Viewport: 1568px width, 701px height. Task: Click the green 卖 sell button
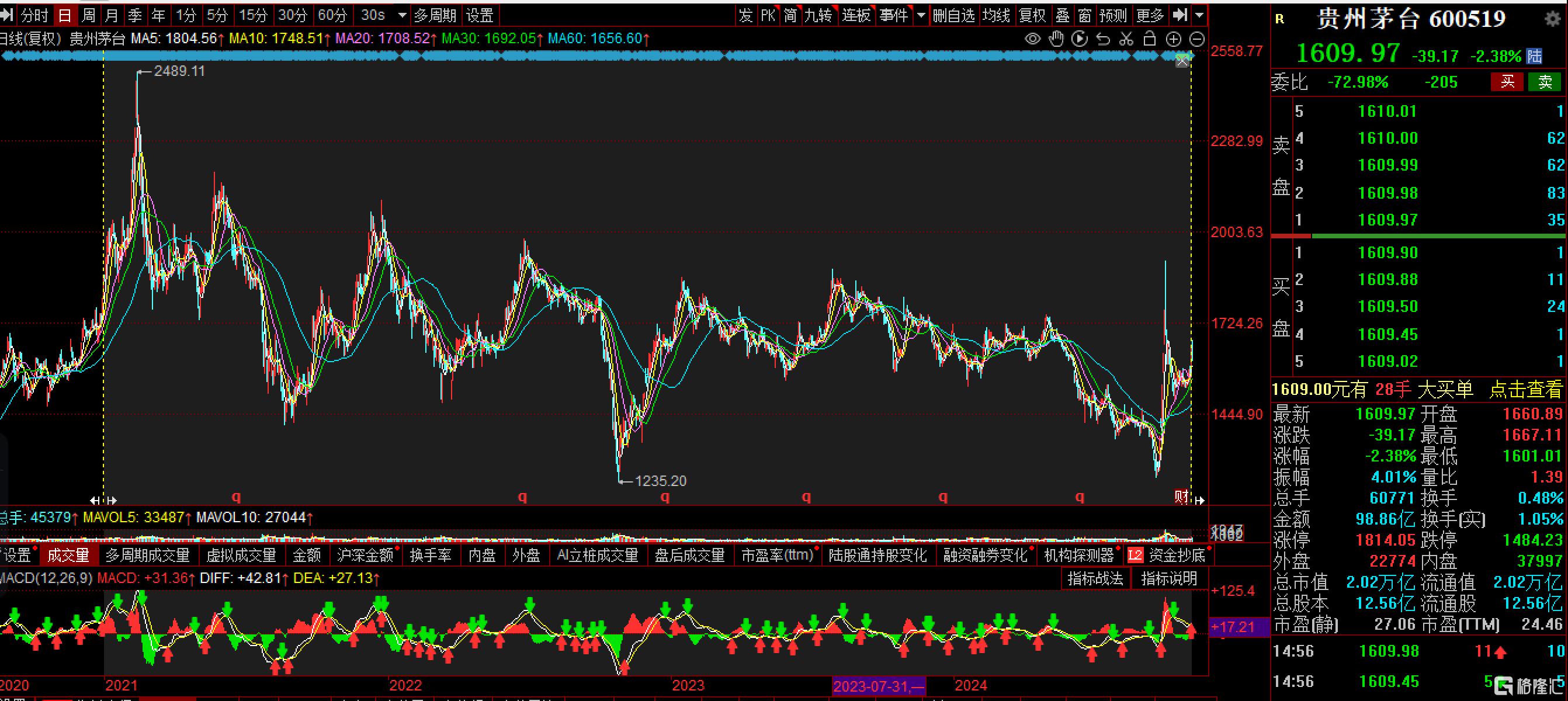click(x=1545, y=82)
